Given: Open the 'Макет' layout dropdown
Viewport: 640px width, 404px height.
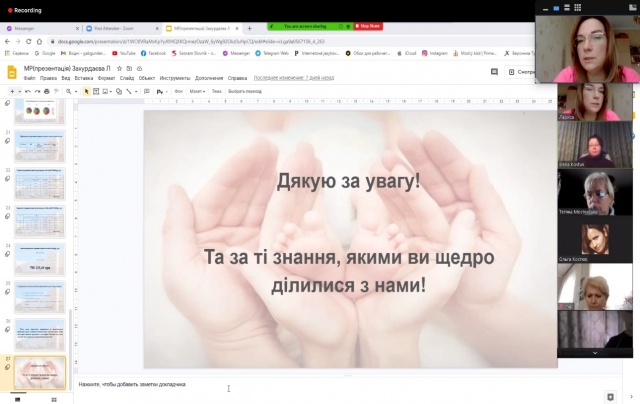Looking at the screenshot, I should click(197, 91).
